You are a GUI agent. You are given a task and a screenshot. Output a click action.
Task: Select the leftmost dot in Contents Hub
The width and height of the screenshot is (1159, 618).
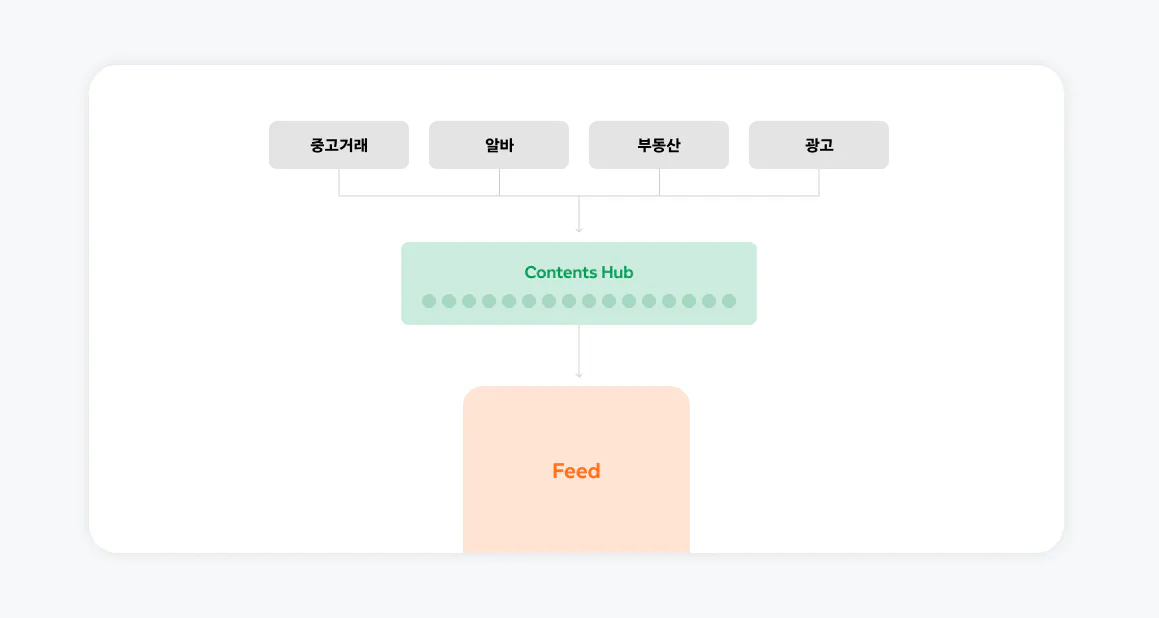click(429, 301)
